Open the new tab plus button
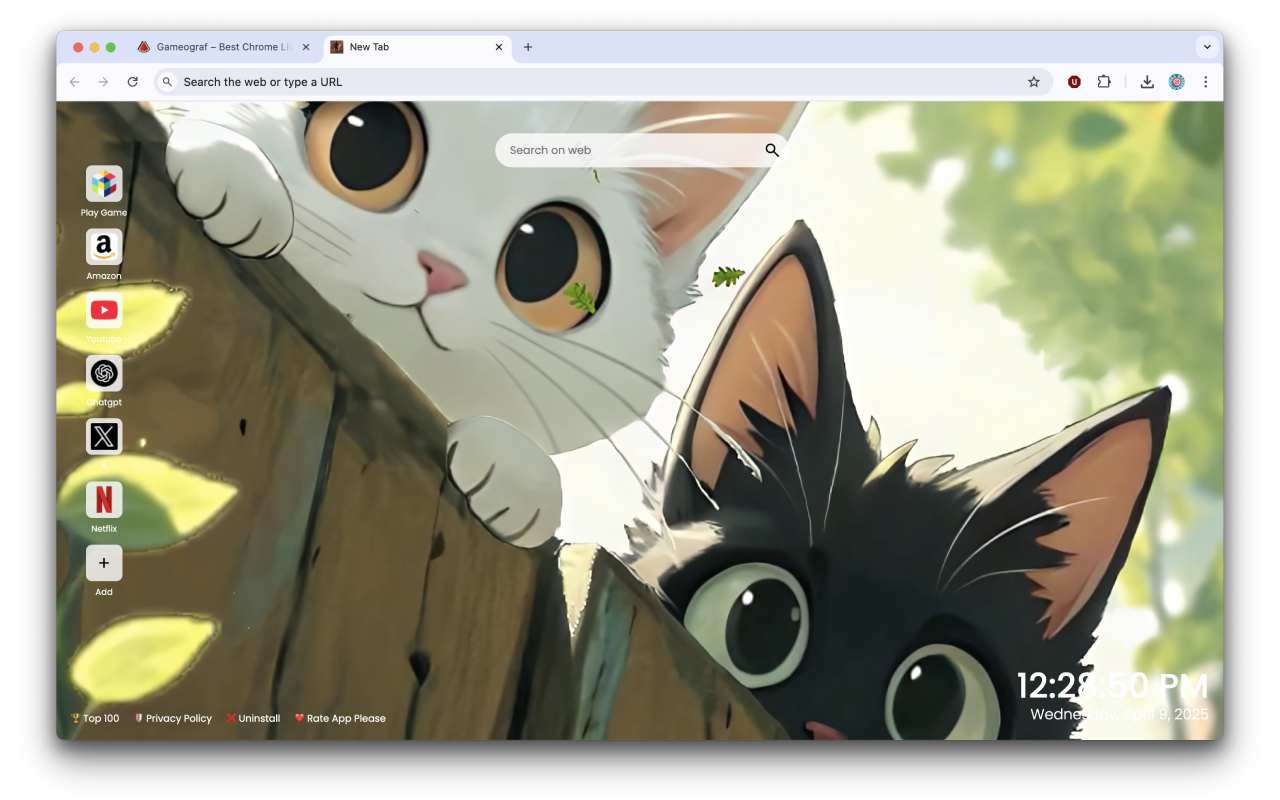 pos(528,46)
